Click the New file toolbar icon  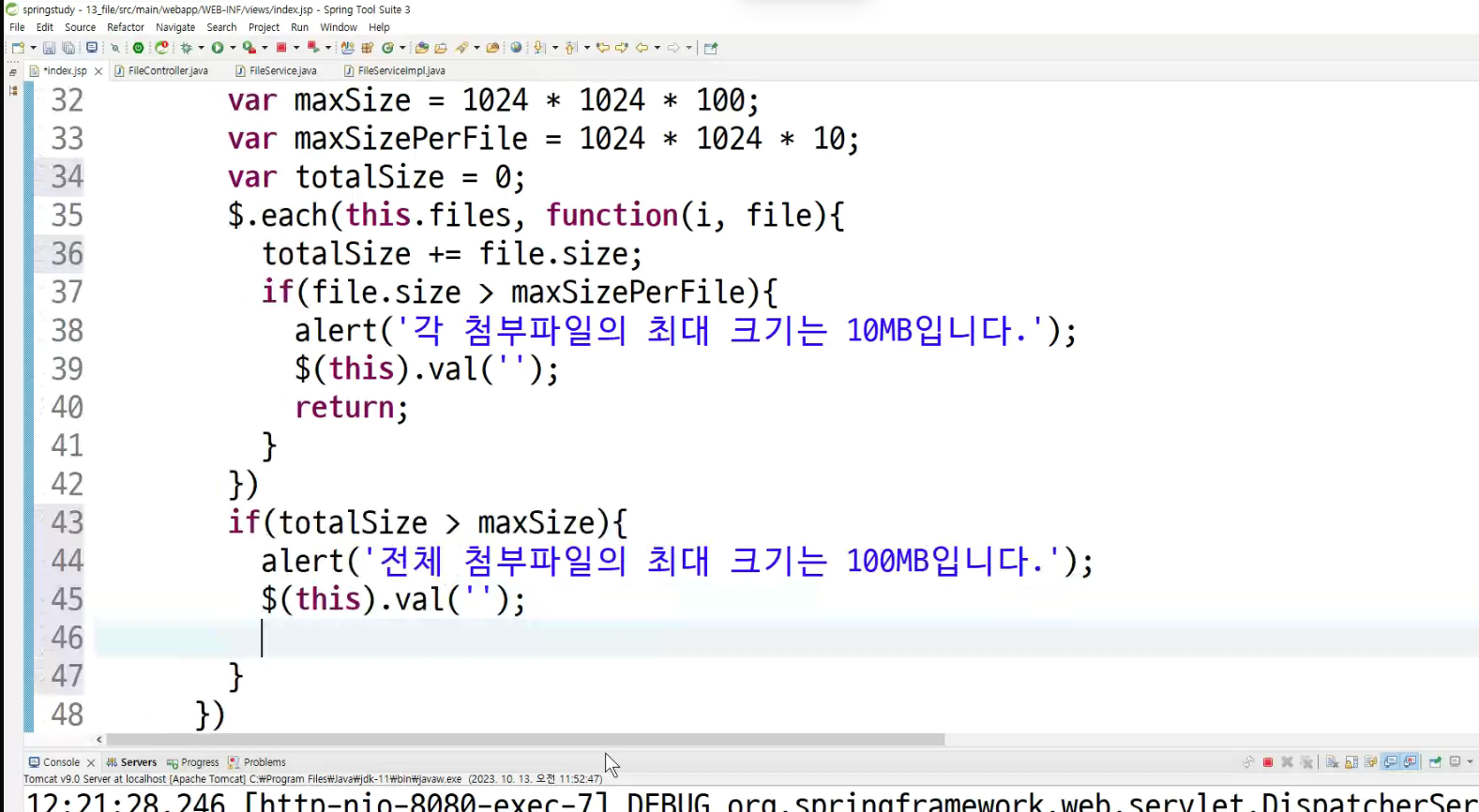18,48
